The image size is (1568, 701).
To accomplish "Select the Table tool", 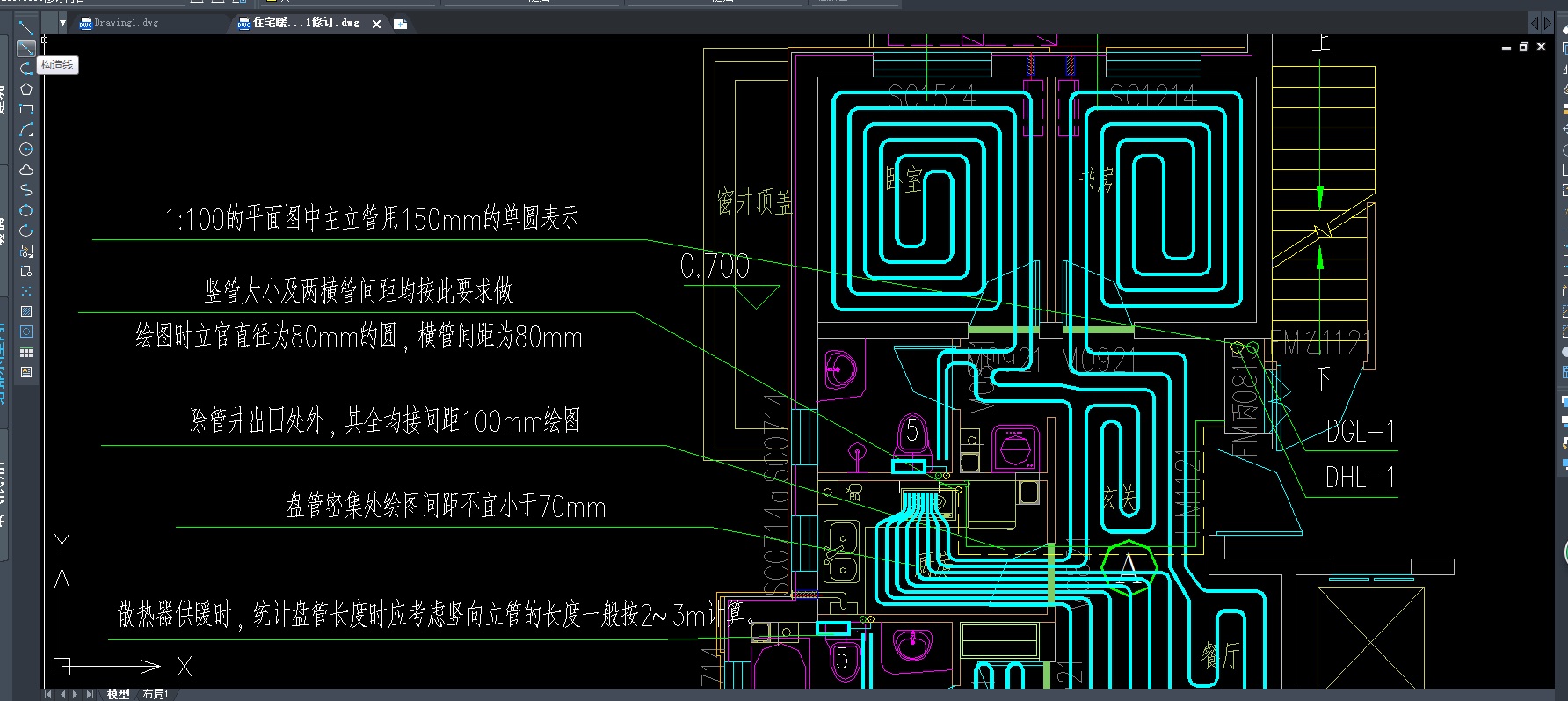I will click(25, 352).
